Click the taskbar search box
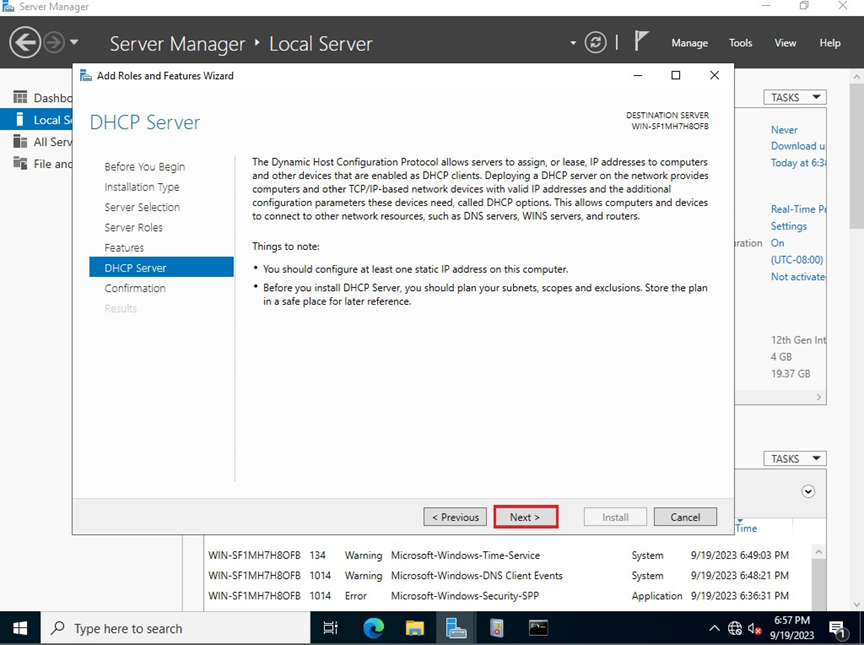 [175, 628]
